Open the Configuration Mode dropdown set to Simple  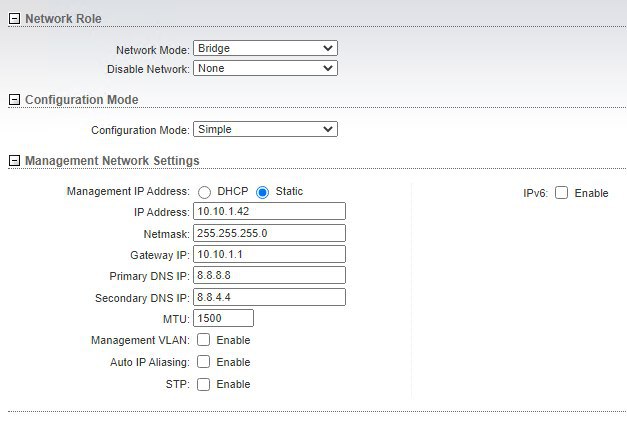pos(266,129)
